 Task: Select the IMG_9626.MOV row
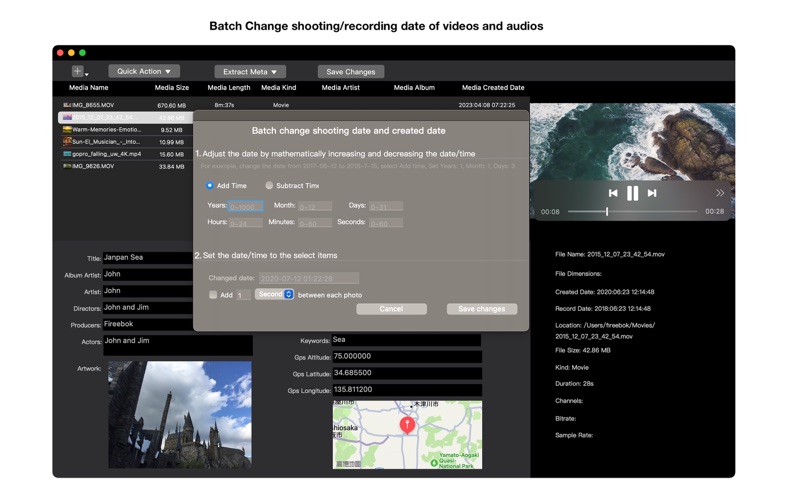[126, 166]
